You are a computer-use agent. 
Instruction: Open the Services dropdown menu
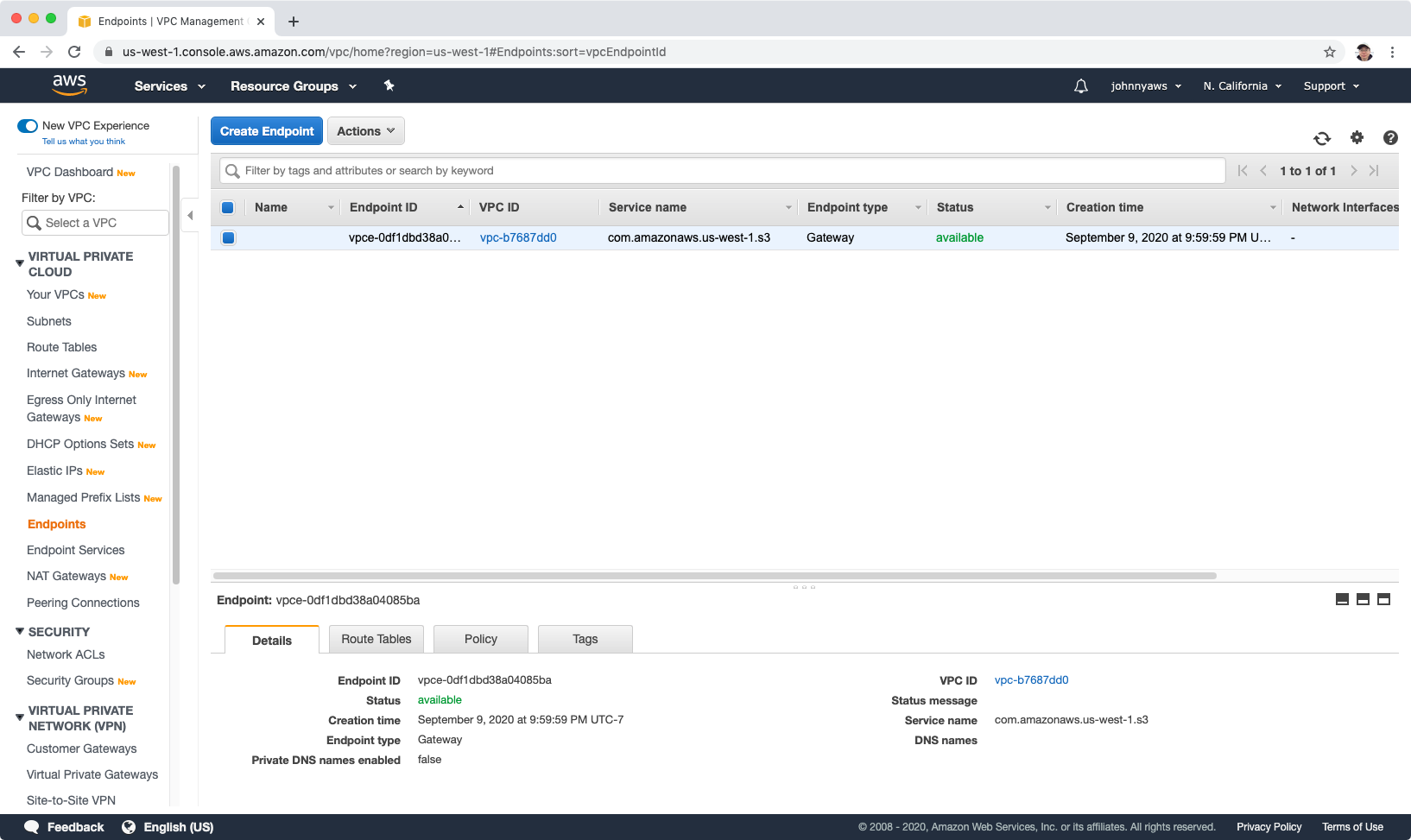point(170,86)
